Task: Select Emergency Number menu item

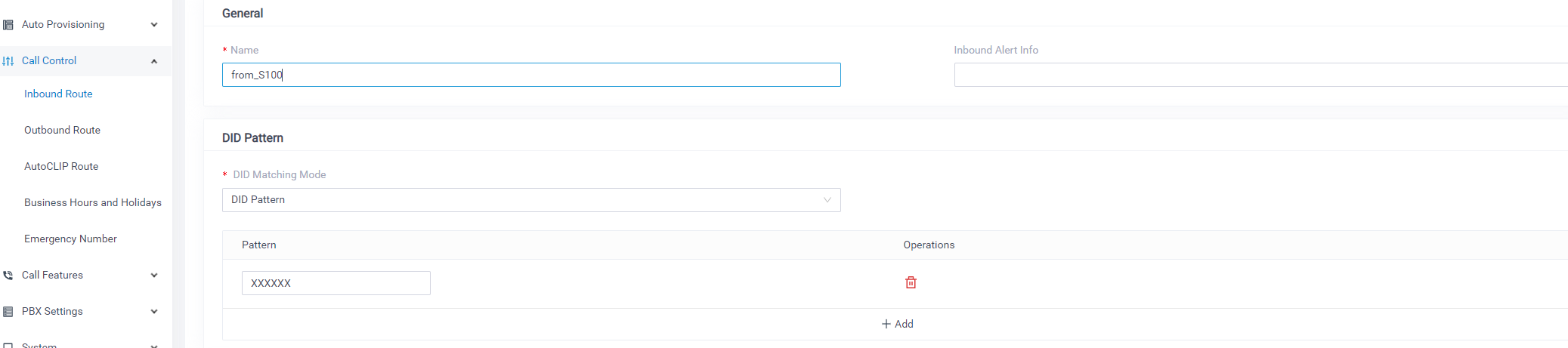Action: [70, 239]
